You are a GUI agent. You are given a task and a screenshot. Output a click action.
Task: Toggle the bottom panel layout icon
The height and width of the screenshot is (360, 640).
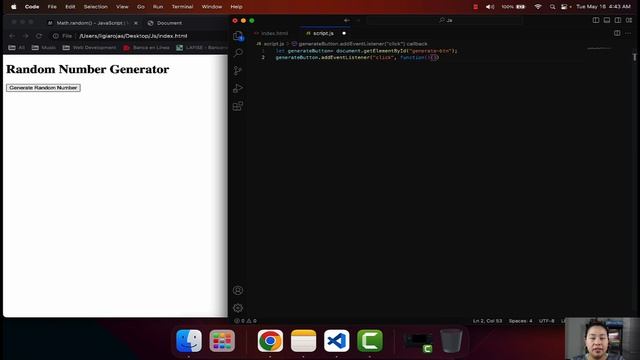[x=607, y=20]
